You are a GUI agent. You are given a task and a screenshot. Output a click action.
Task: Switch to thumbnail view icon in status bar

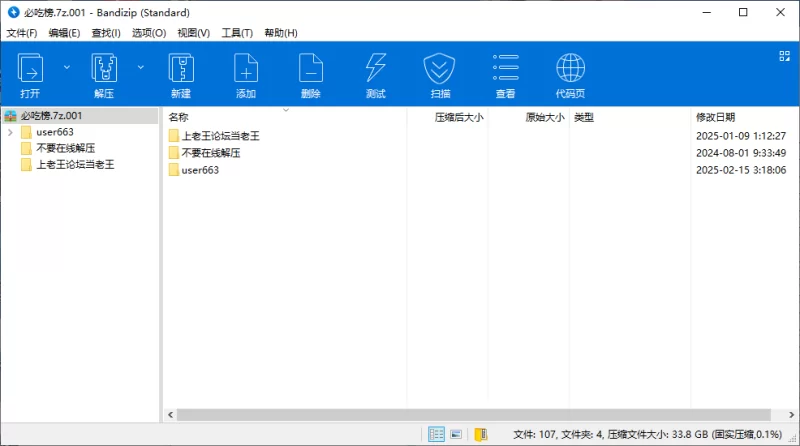[x=456, y=434]
